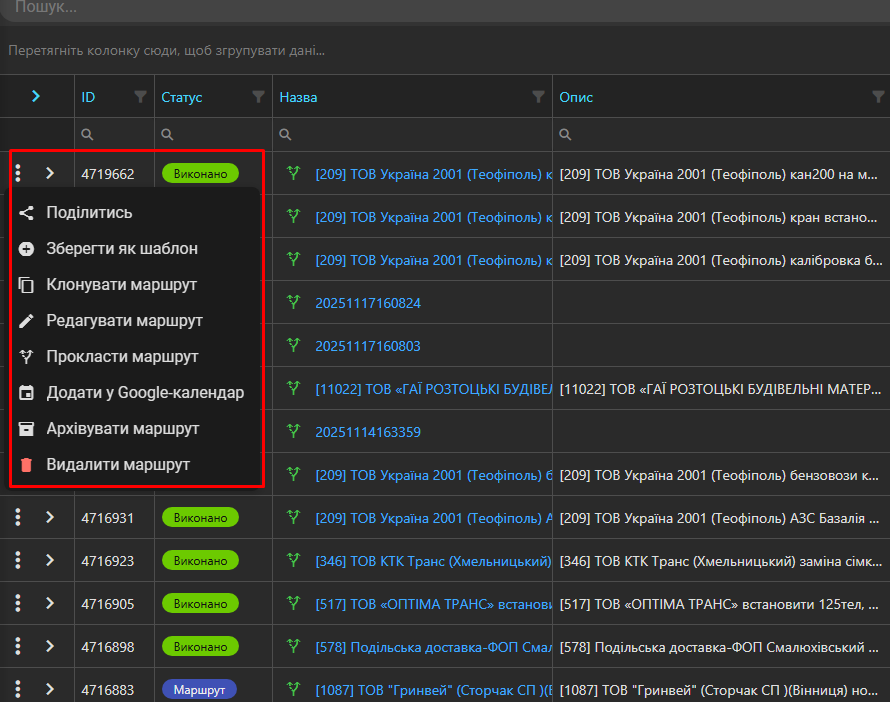The height and width of the screenshot is (702, 890).
Task: Open route link 20251114163359
Action: 368,432
